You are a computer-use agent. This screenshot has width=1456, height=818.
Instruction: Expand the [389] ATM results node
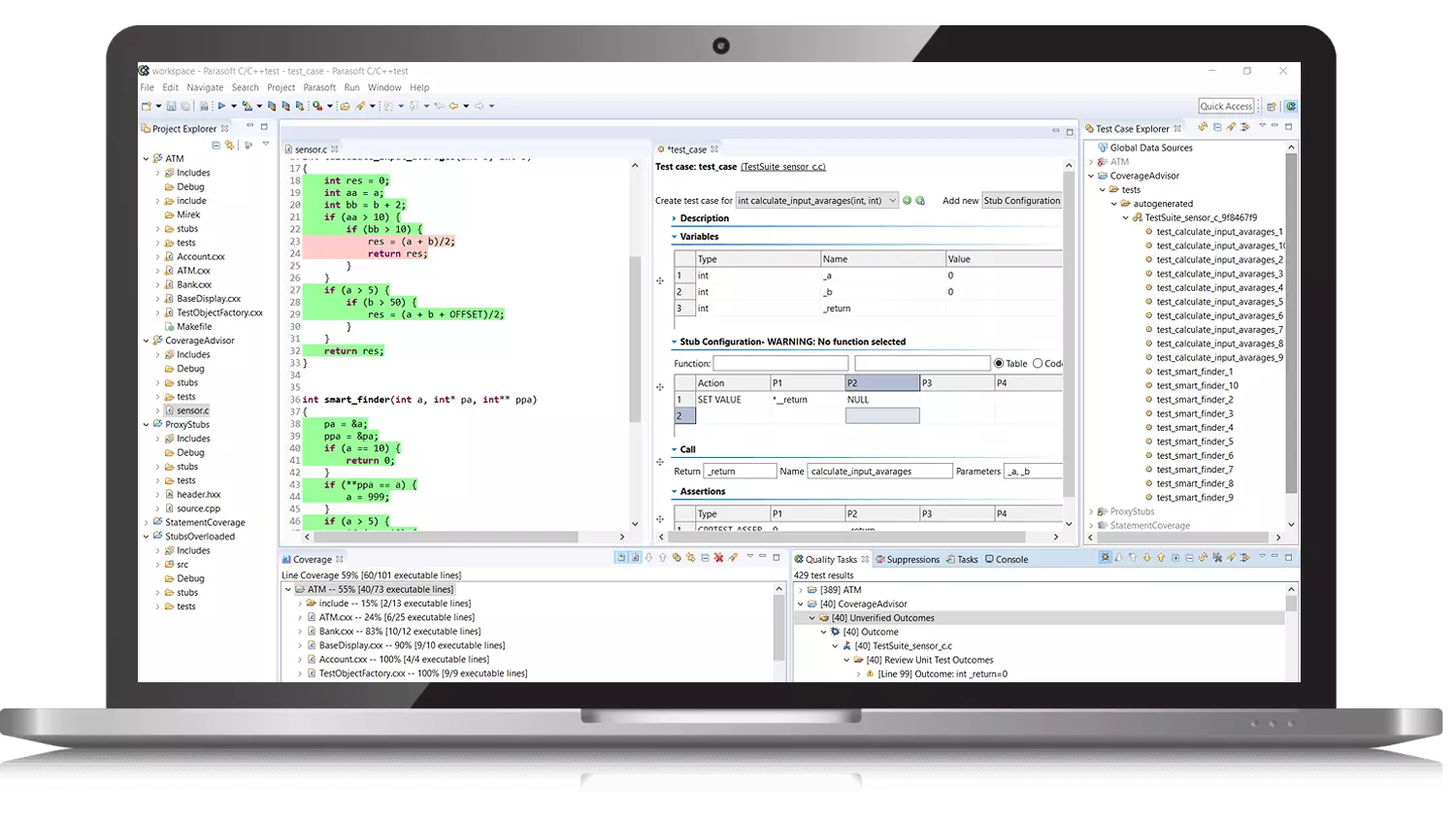tap(801, 590)
